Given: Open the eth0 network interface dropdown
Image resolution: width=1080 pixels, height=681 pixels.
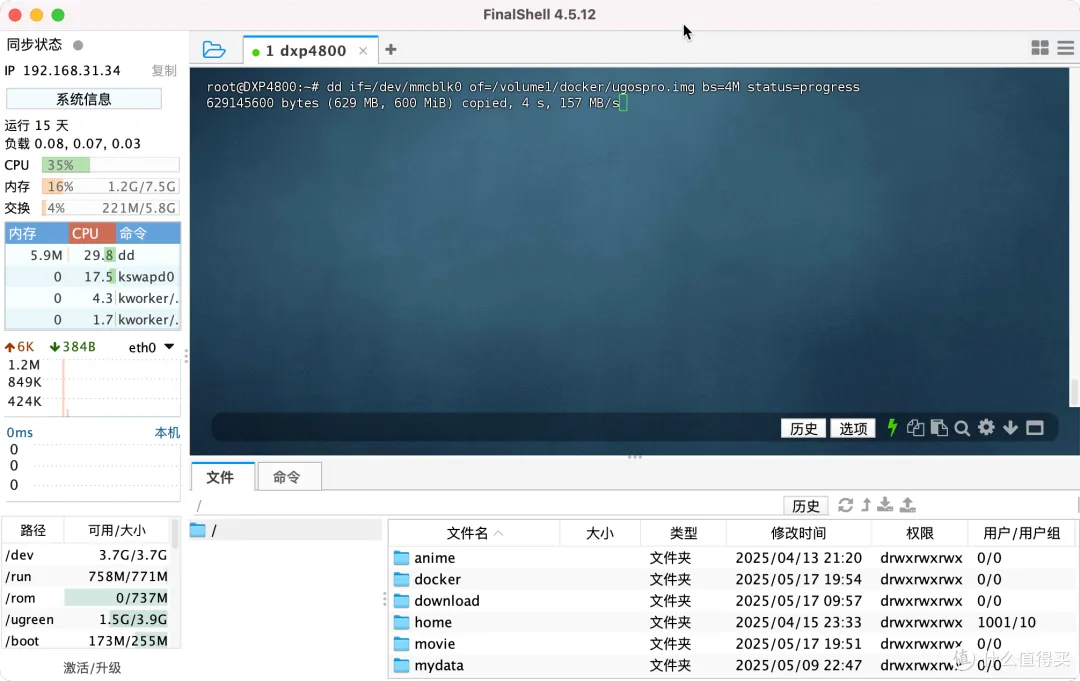Looking at the screenshot, I should point(169,347).
